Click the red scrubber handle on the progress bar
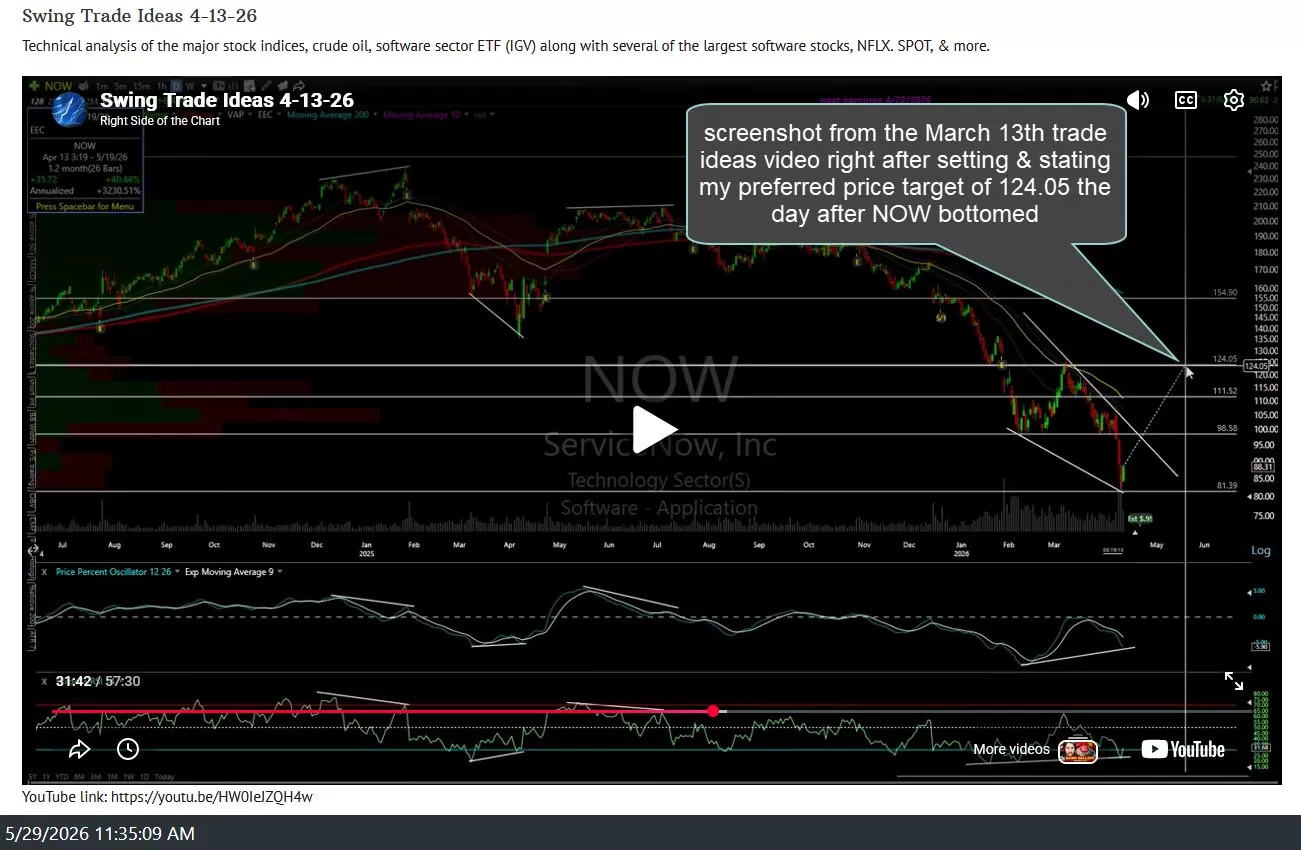 point(713,711)
